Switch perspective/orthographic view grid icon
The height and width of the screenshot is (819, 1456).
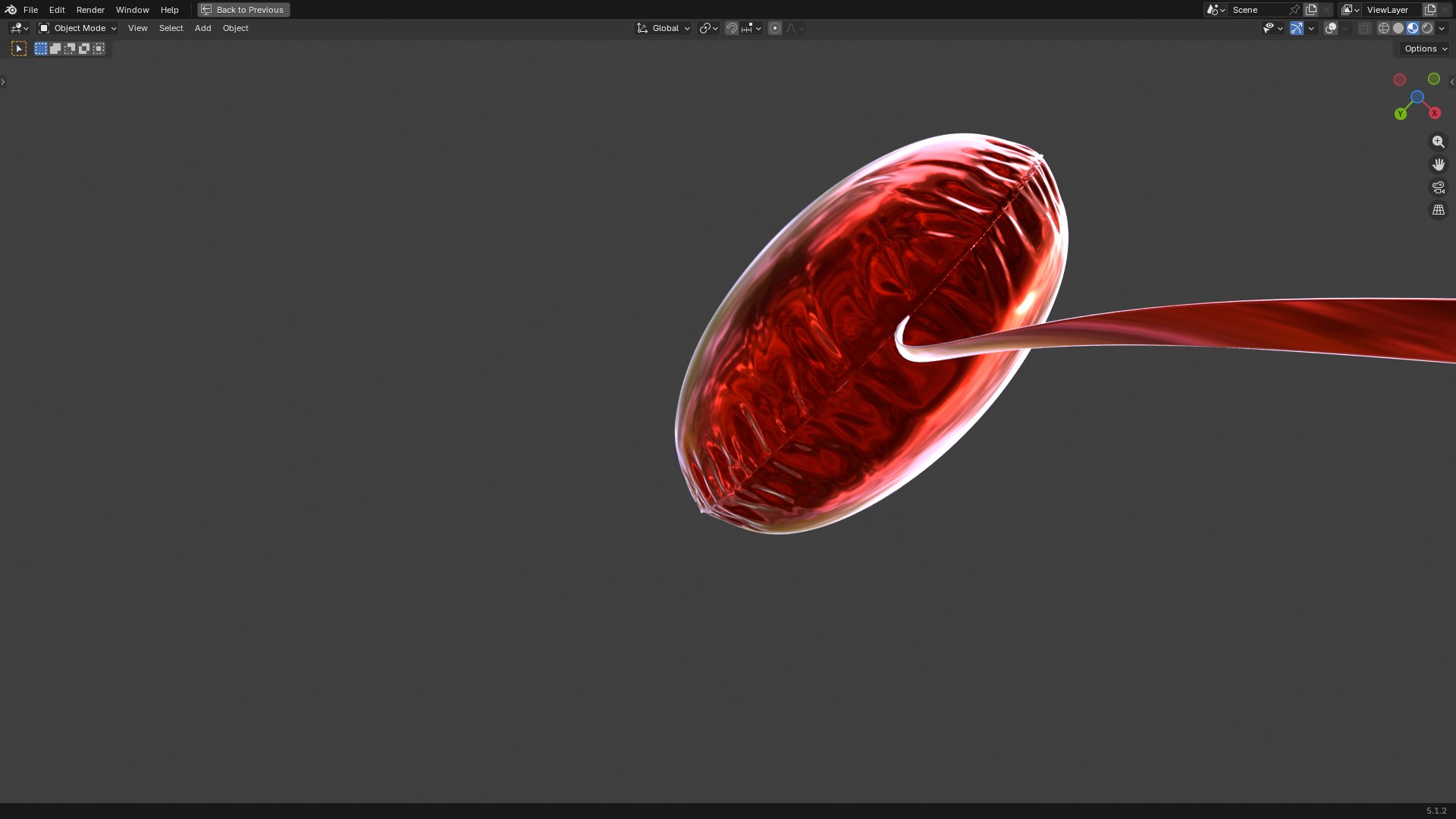tap(1439, 210)
